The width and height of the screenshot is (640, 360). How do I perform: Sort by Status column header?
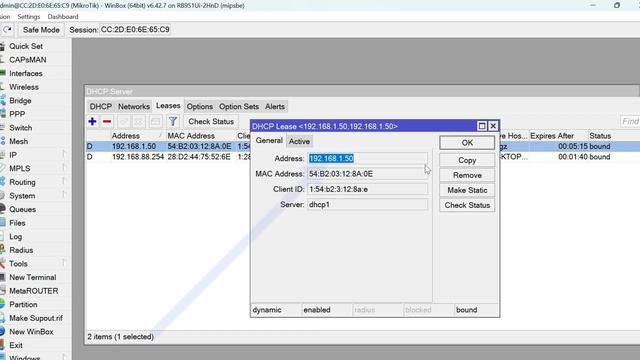pos(600,136)
